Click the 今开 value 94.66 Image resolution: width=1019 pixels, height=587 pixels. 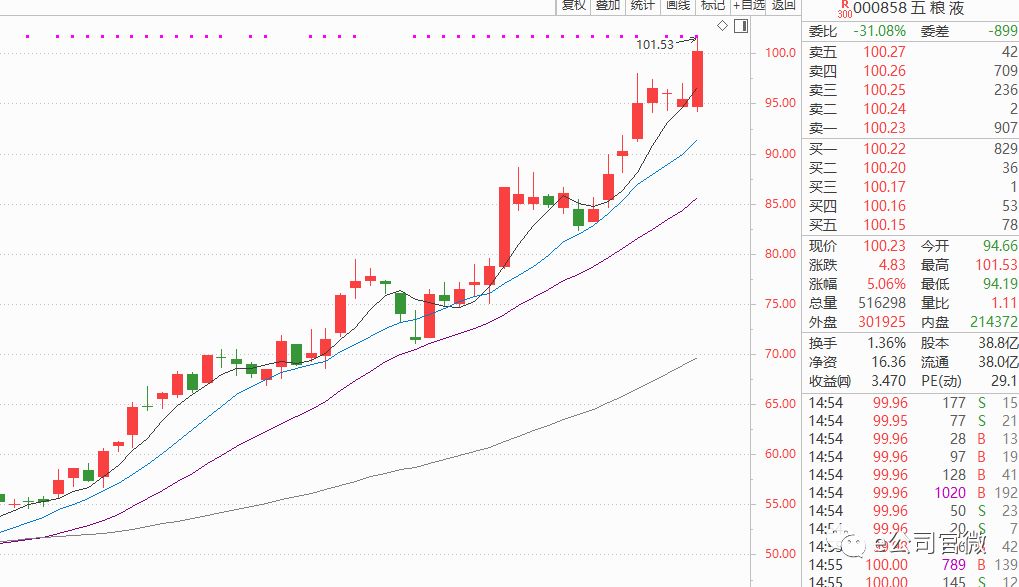[x=1000, y=246]
